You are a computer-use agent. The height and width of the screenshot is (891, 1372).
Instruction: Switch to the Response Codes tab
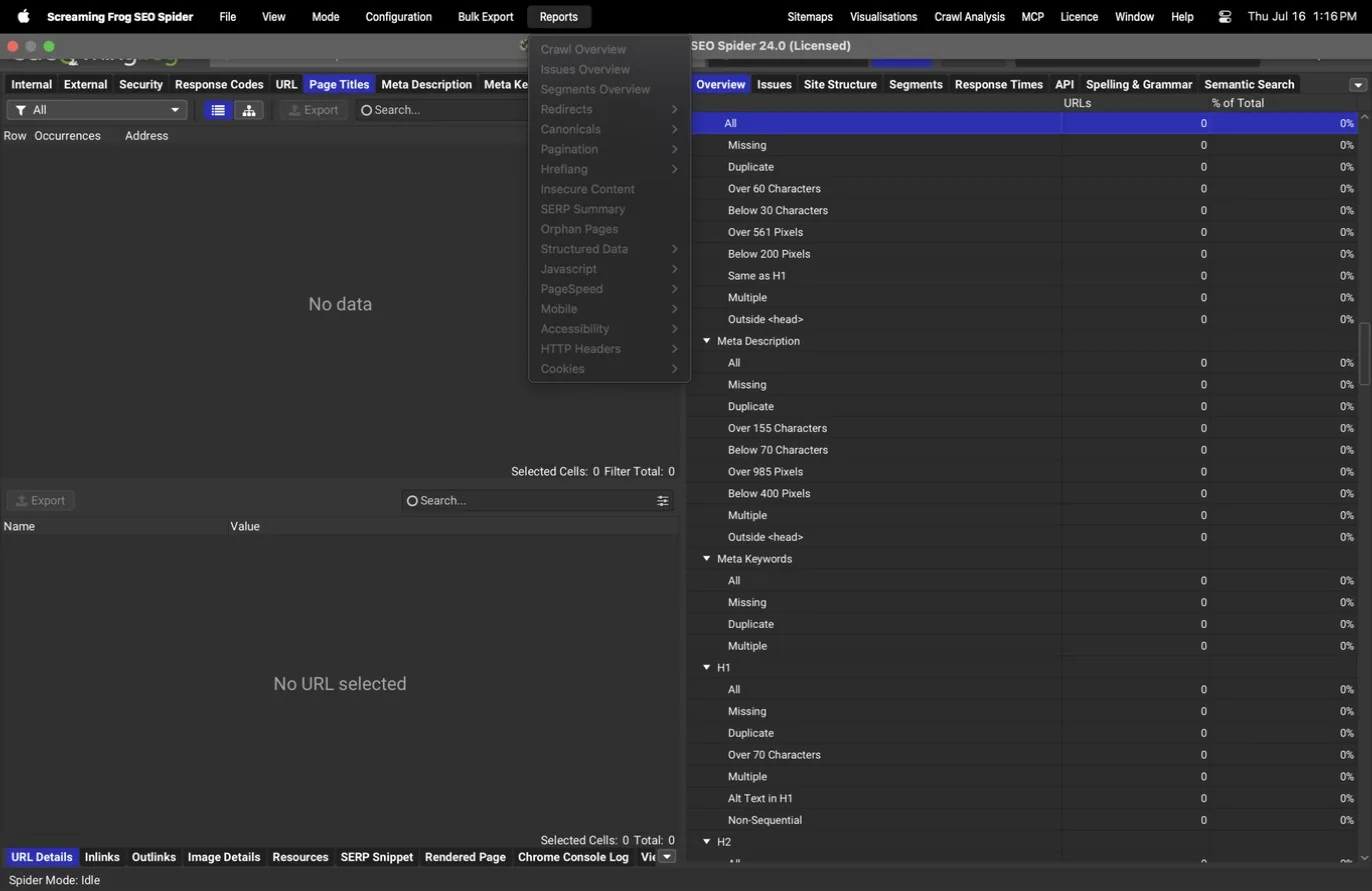click(x=219, y=85)
